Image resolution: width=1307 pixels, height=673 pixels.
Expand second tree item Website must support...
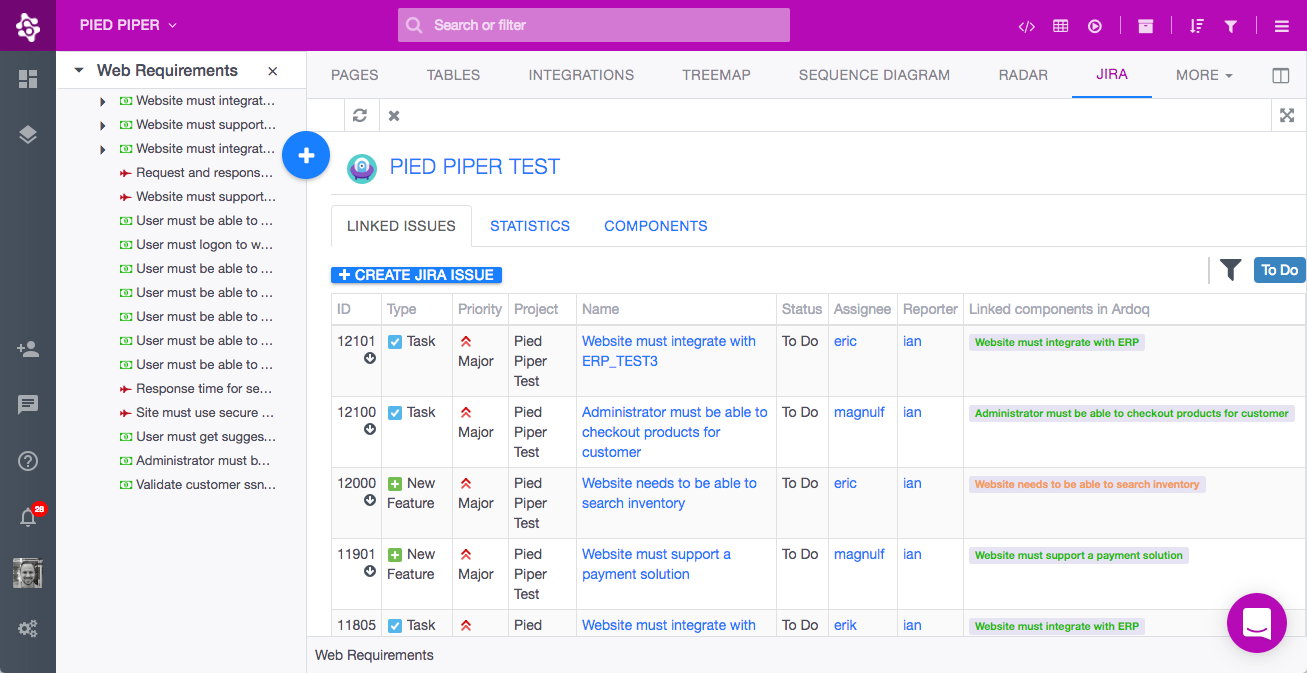(102, 125)
